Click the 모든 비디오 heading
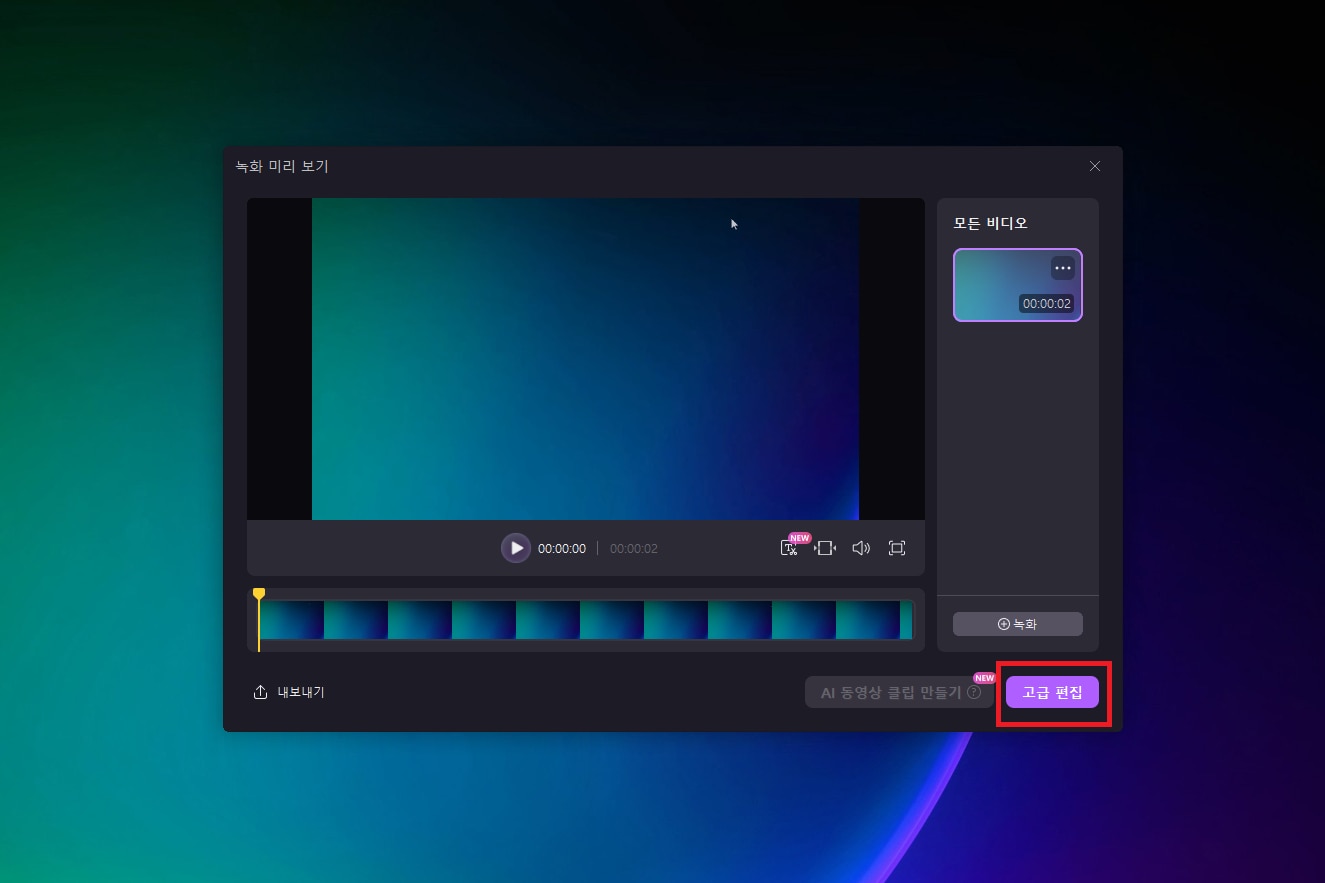1325x883 pixels. [990, 223]
